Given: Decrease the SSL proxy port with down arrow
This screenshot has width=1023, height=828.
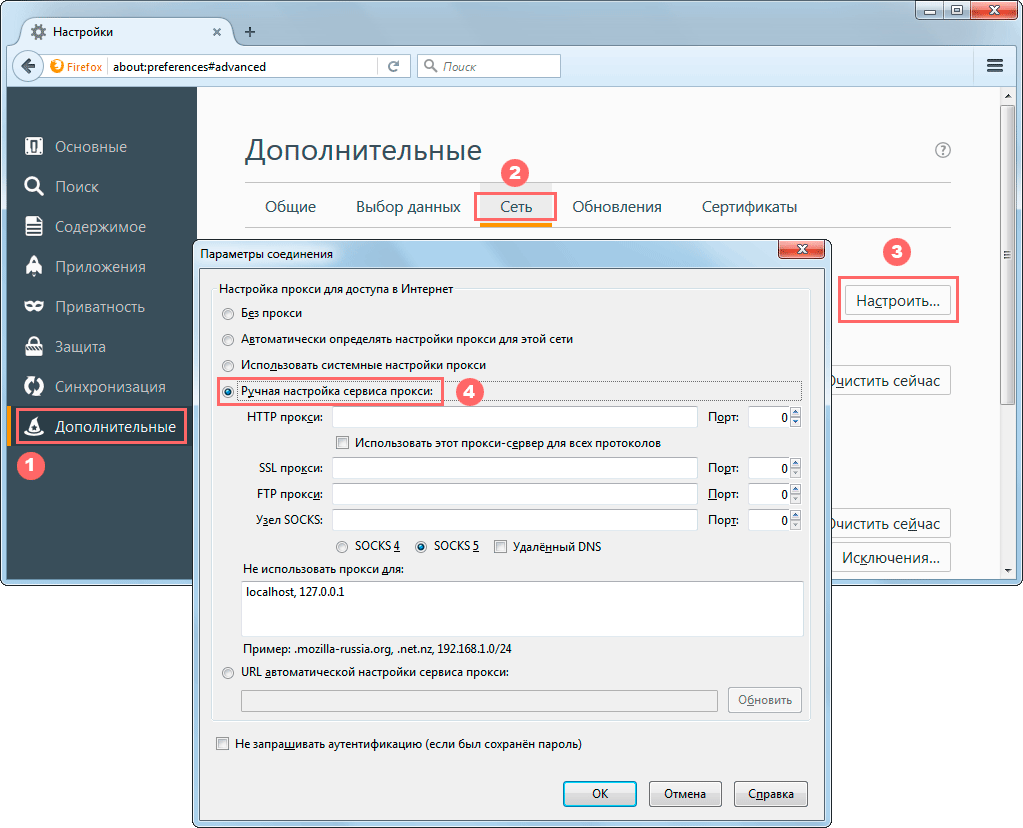Looking at the screenshot, I should pyautogui.click(x=795, y=473).
